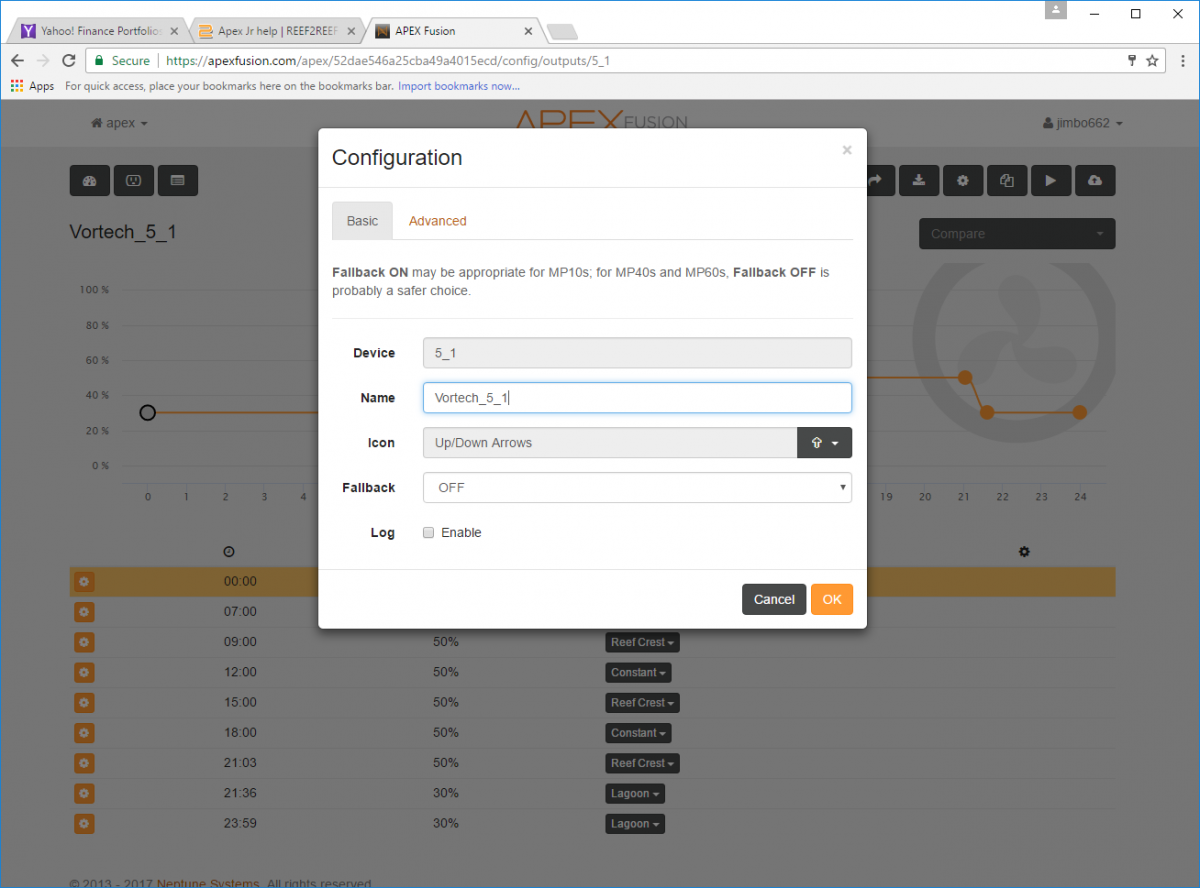1200x888 pixels.
Task: Open the icon picker dropdown button
Action: point(824,443)
